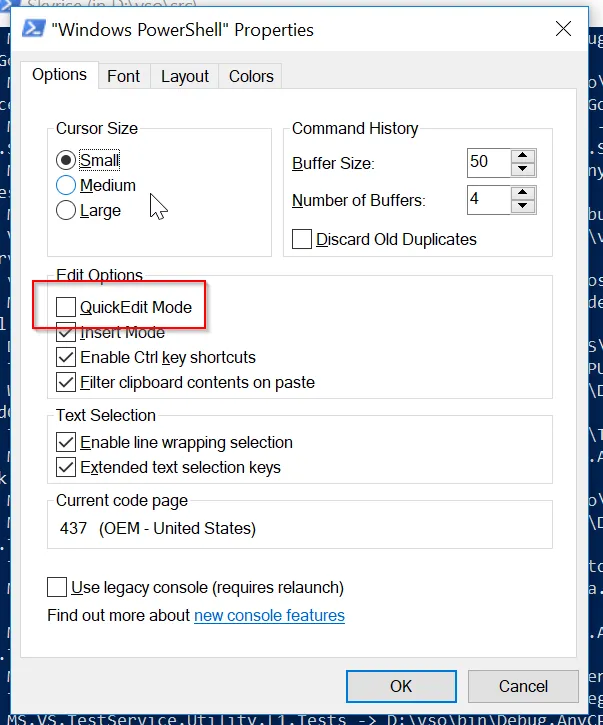Confirm settings with OK button
The width and height of the screenshot is (603, 725).
pos(401,686)
